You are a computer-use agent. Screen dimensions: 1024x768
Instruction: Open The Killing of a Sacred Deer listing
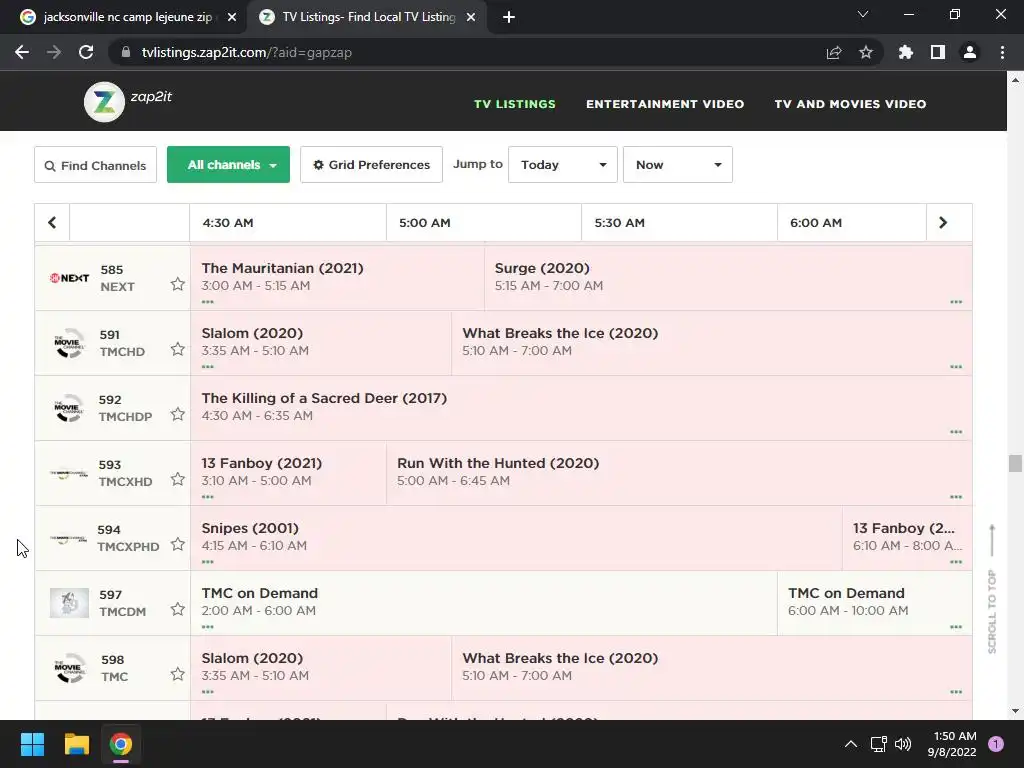pos(581,408)
